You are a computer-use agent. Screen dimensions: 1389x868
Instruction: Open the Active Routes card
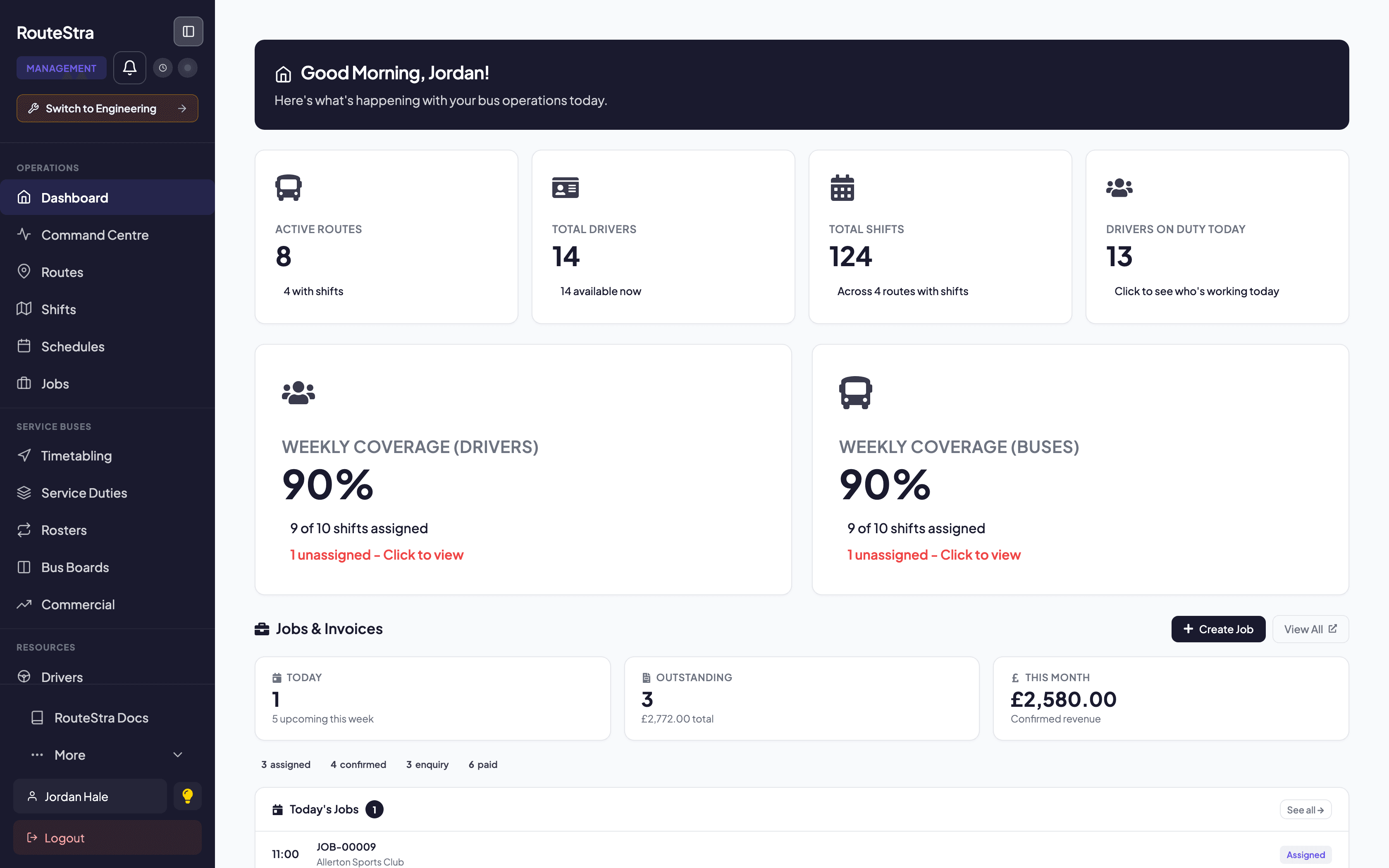click(x=386, y=237)
